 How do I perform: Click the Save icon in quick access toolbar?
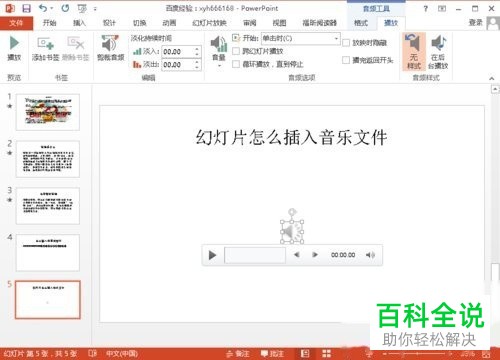coord(26,8)
